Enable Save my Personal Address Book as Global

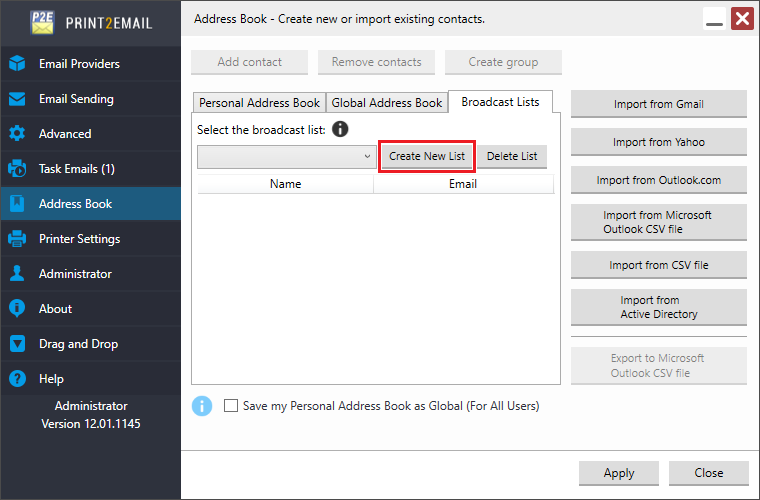(231, 406)
